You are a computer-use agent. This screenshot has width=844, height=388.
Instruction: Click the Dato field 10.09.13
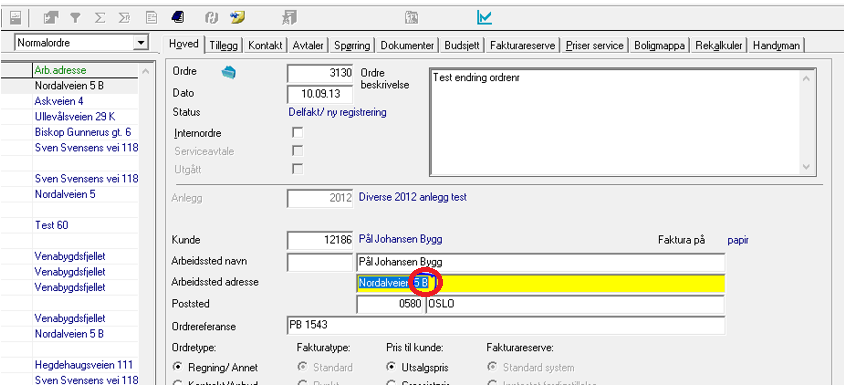pyautogui.click(x=320, y=94)
